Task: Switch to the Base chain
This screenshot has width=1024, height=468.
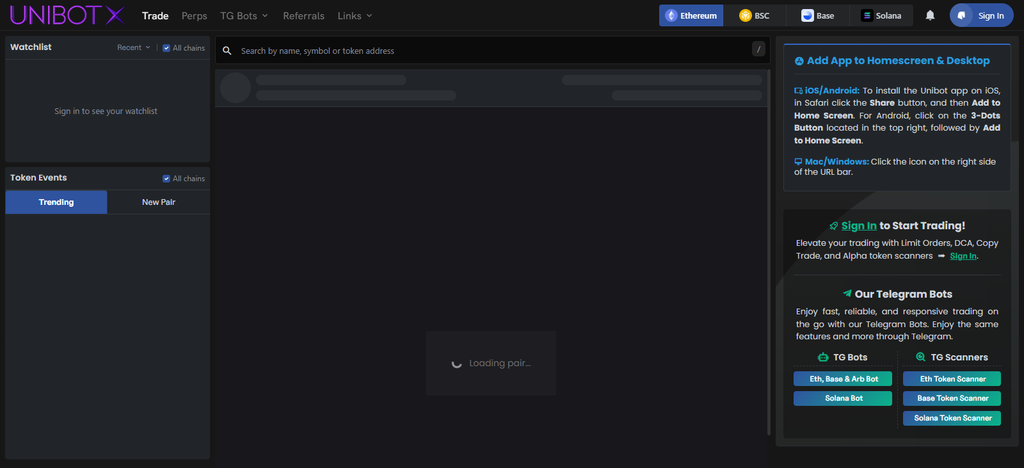Action: click(x=818, y=16)
